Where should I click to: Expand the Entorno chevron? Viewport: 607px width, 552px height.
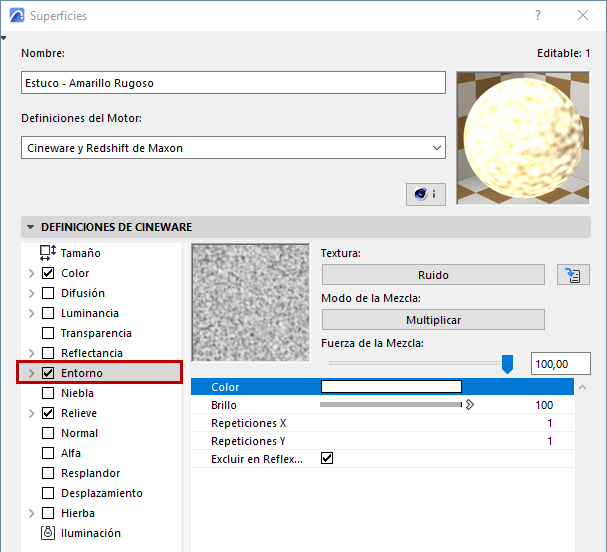(x=32, y=373)
